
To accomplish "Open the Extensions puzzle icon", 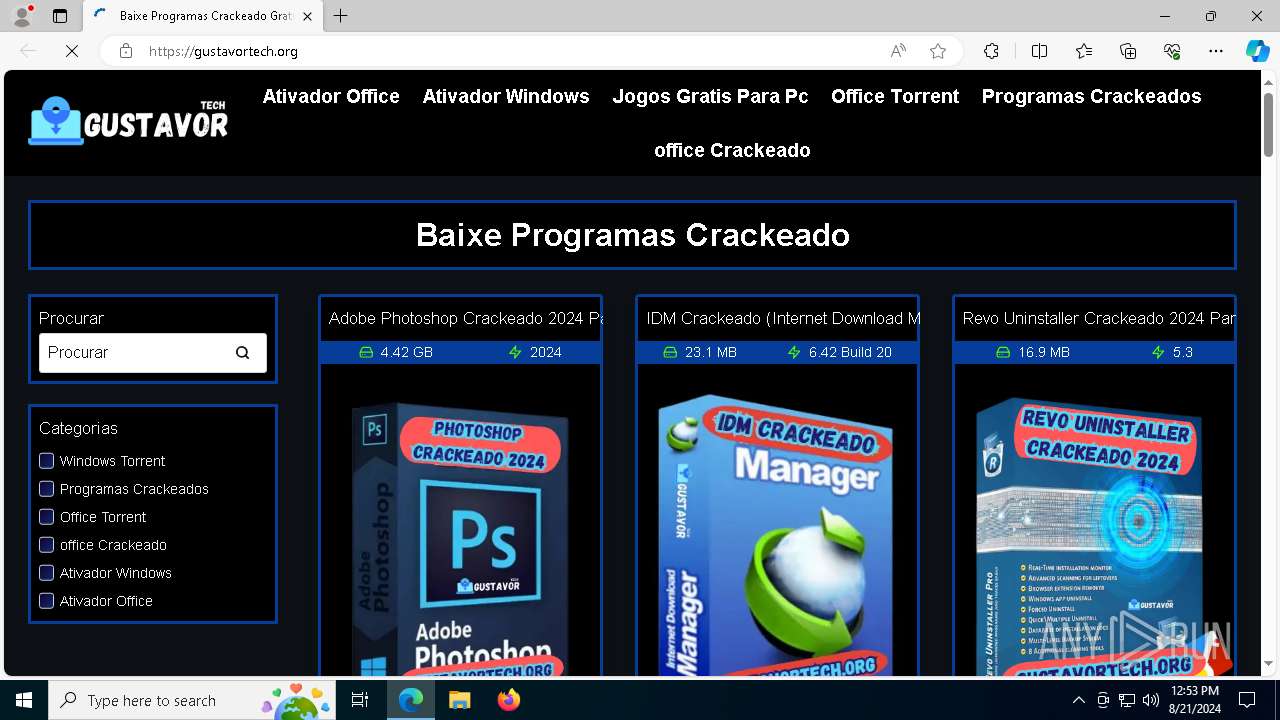I will (x=991, y=51).
